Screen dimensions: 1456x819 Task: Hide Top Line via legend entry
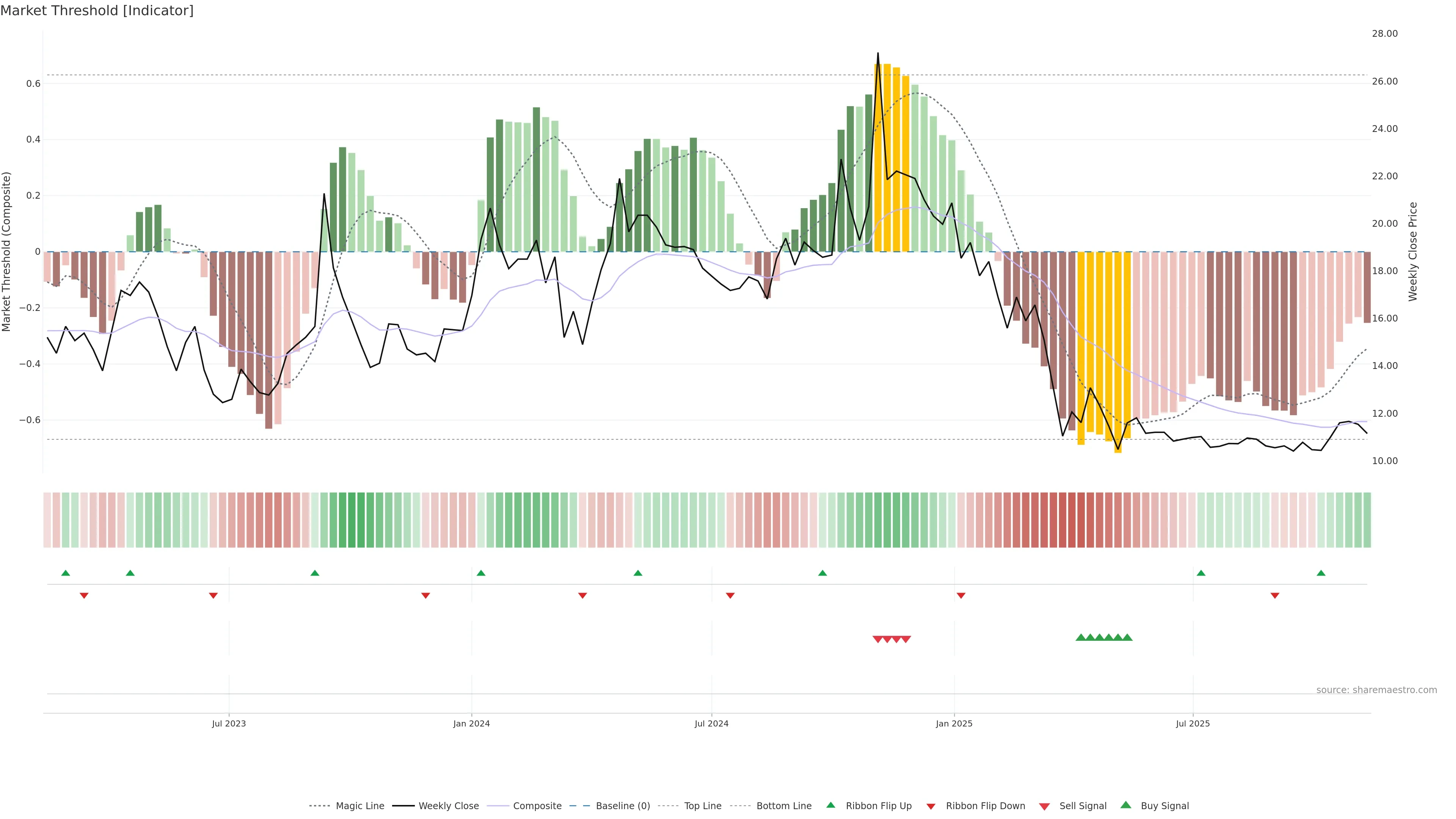coord(703,806)
